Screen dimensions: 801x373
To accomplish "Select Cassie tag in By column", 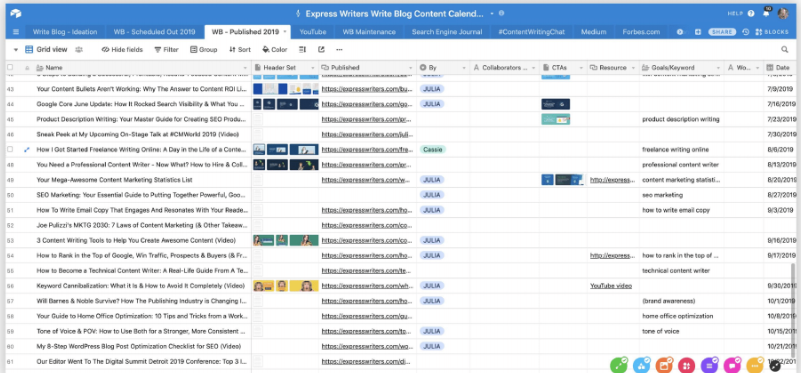I will tap(433, 150).
